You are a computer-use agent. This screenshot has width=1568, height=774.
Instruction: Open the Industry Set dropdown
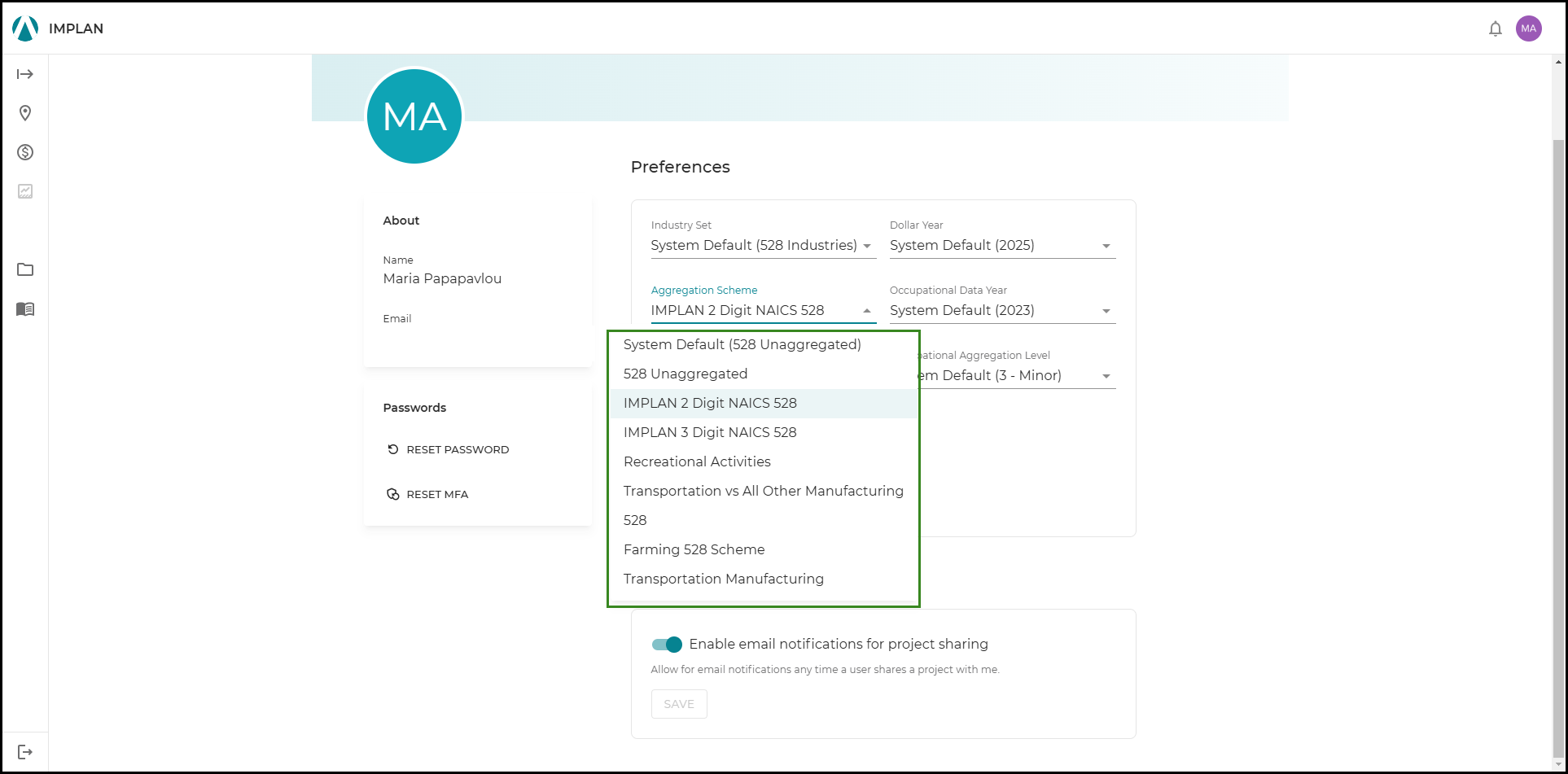coord(764,245)
